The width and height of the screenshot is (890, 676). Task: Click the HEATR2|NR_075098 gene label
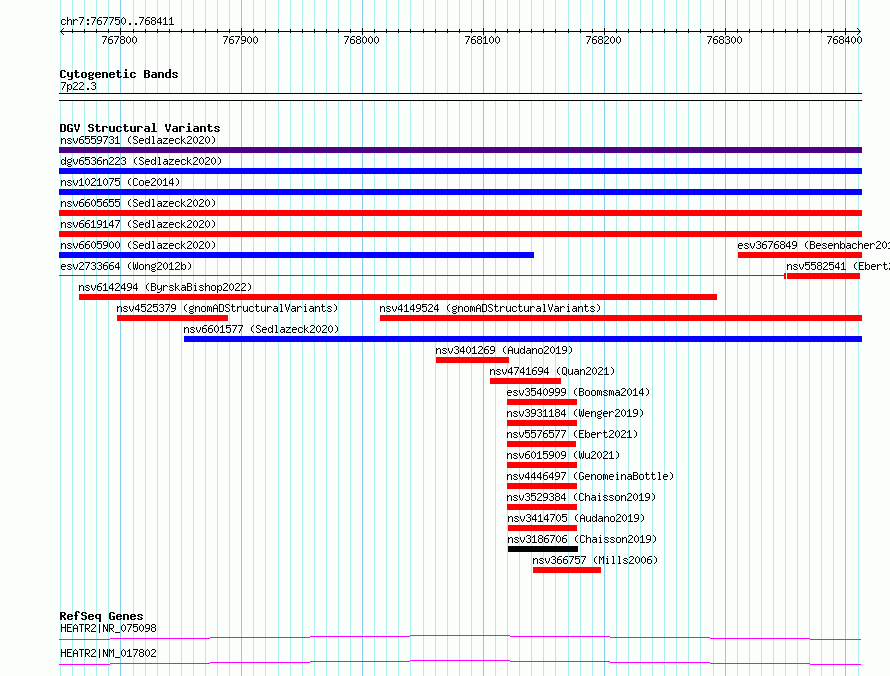tap(108, 628)
